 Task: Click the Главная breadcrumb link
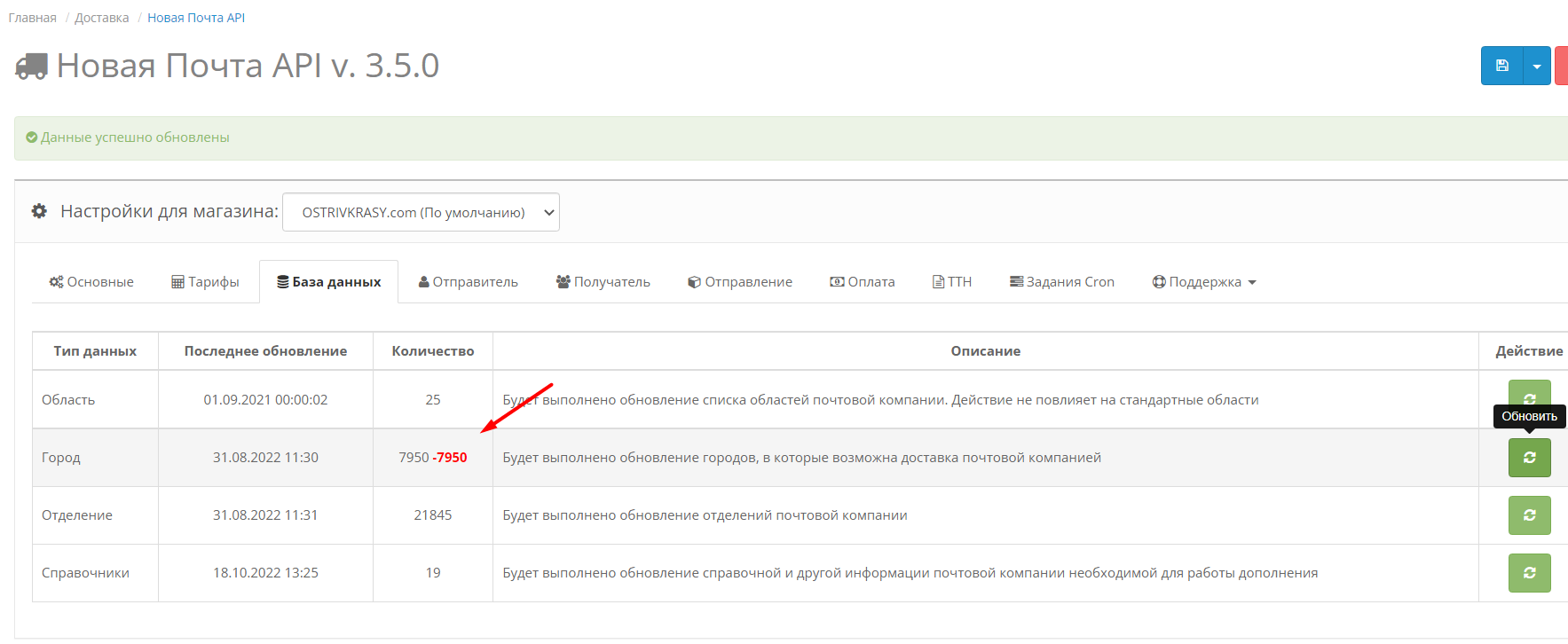point(33,18)
